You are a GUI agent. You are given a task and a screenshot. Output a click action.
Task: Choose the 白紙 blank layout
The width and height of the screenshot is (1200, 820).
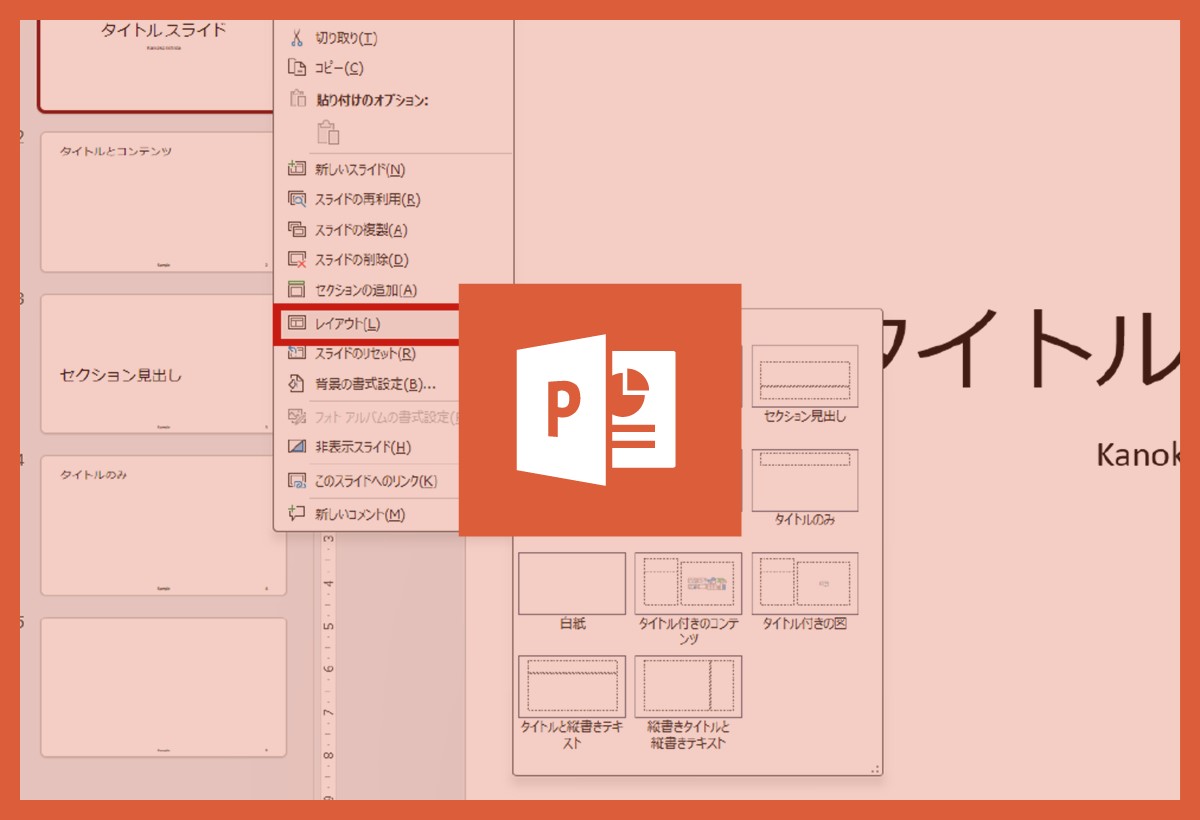572,584
